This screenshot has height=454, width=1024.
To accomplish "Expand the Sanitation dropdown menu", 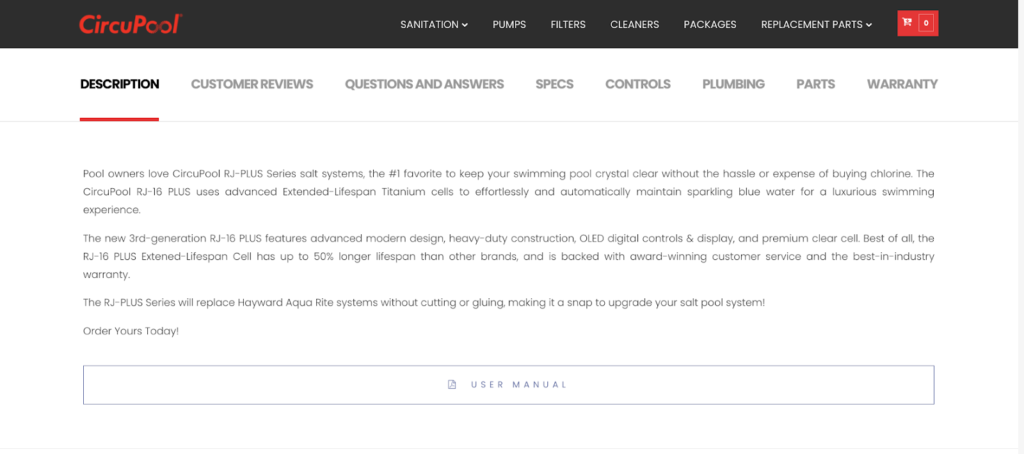I will pyautogui.click(x=434, y=25).
